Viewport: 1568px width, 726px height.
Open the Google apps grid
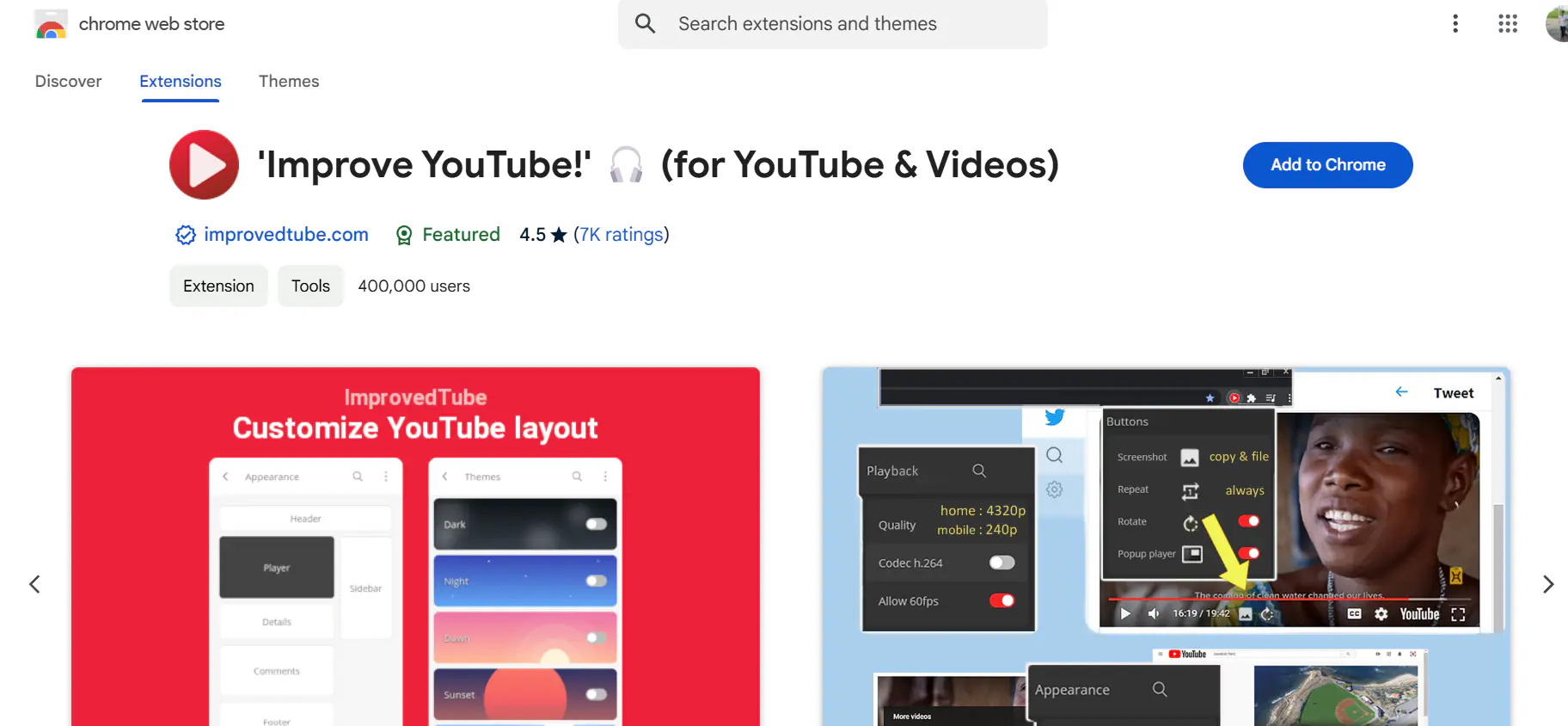pyautogui.click(x=1508, y=24)
